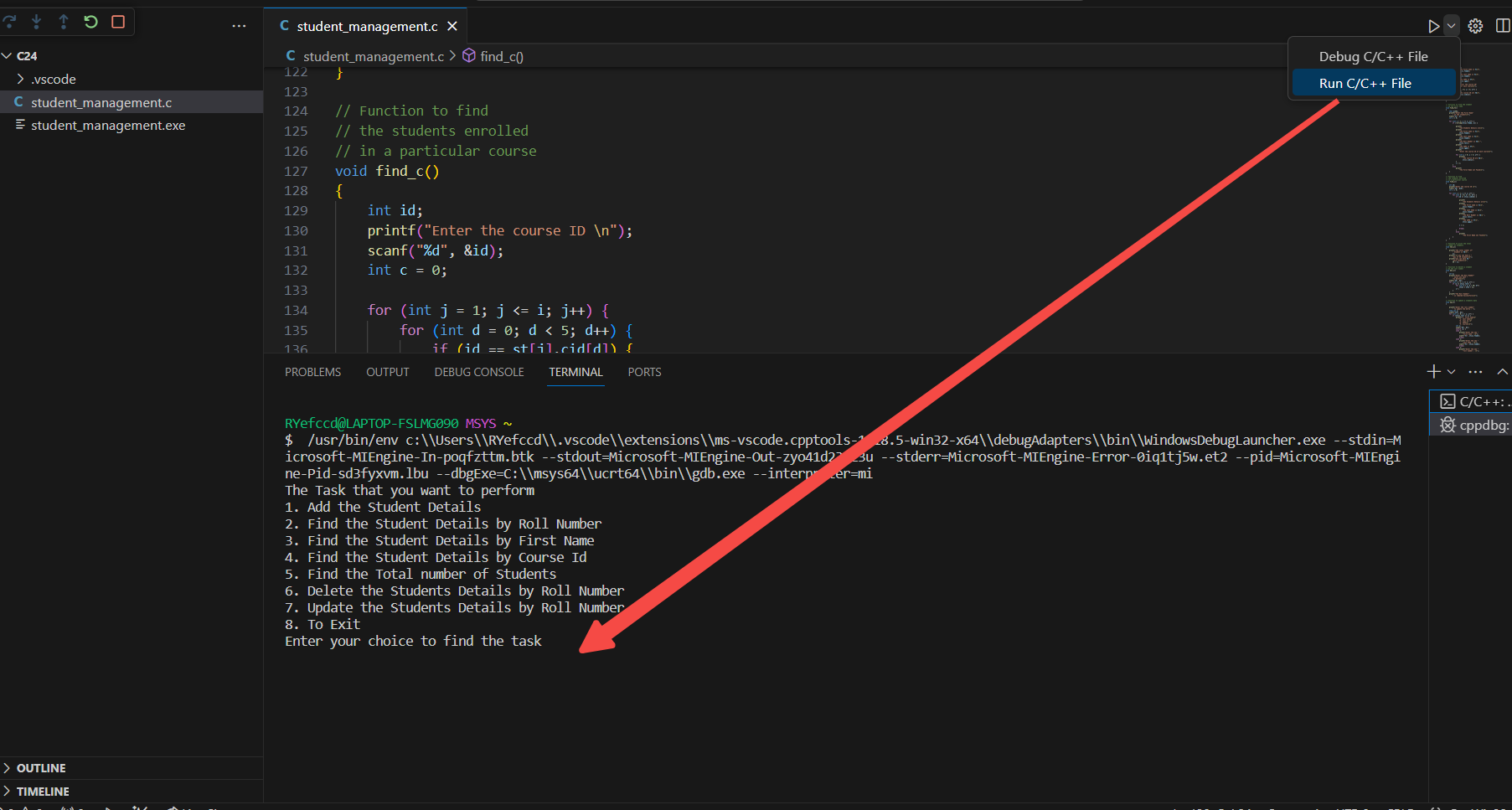Restart the debug session

click(90, 22)
